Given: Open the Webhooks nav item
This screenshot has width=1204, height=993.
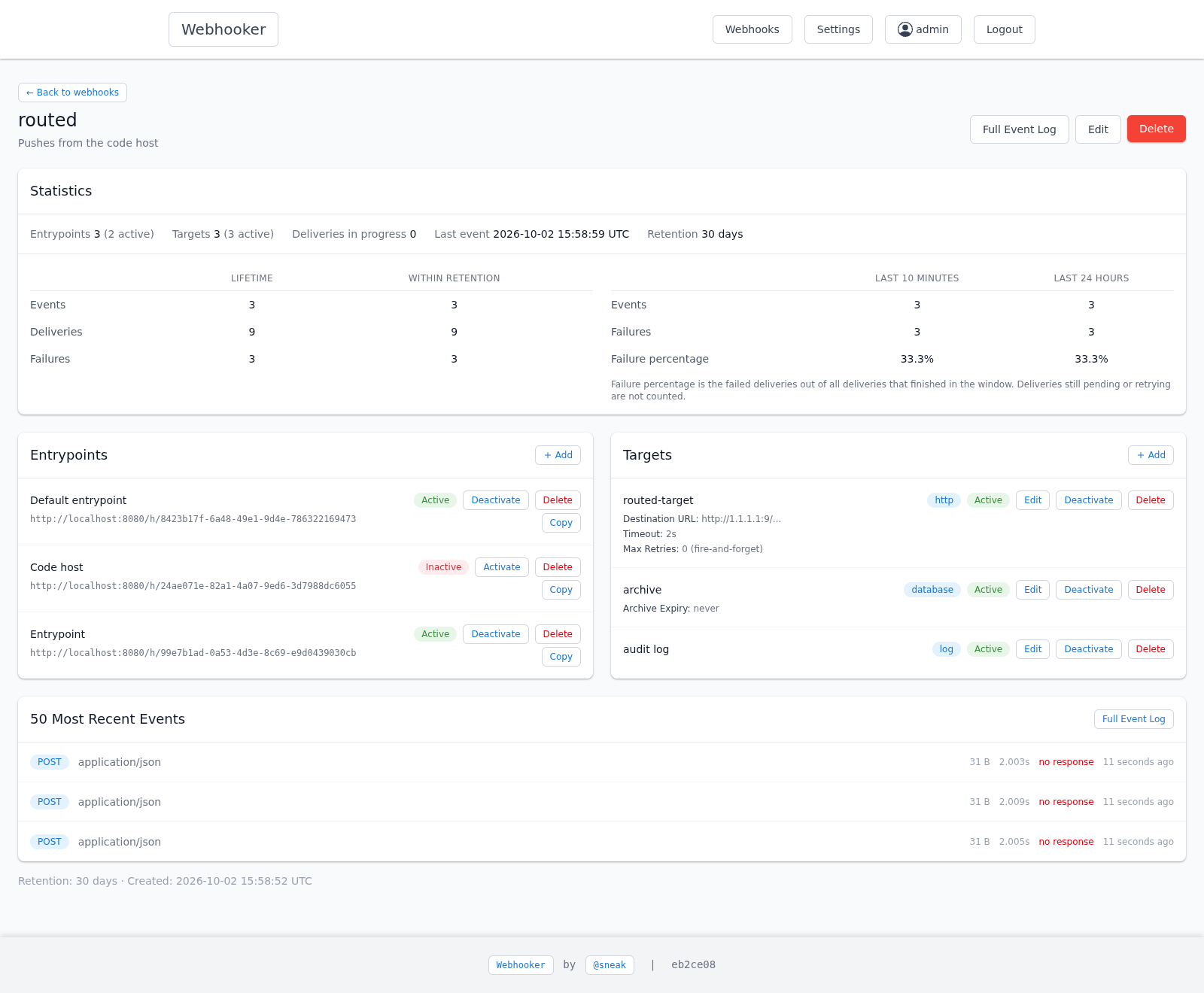Looking at the screenshot, I should point(752,29).
